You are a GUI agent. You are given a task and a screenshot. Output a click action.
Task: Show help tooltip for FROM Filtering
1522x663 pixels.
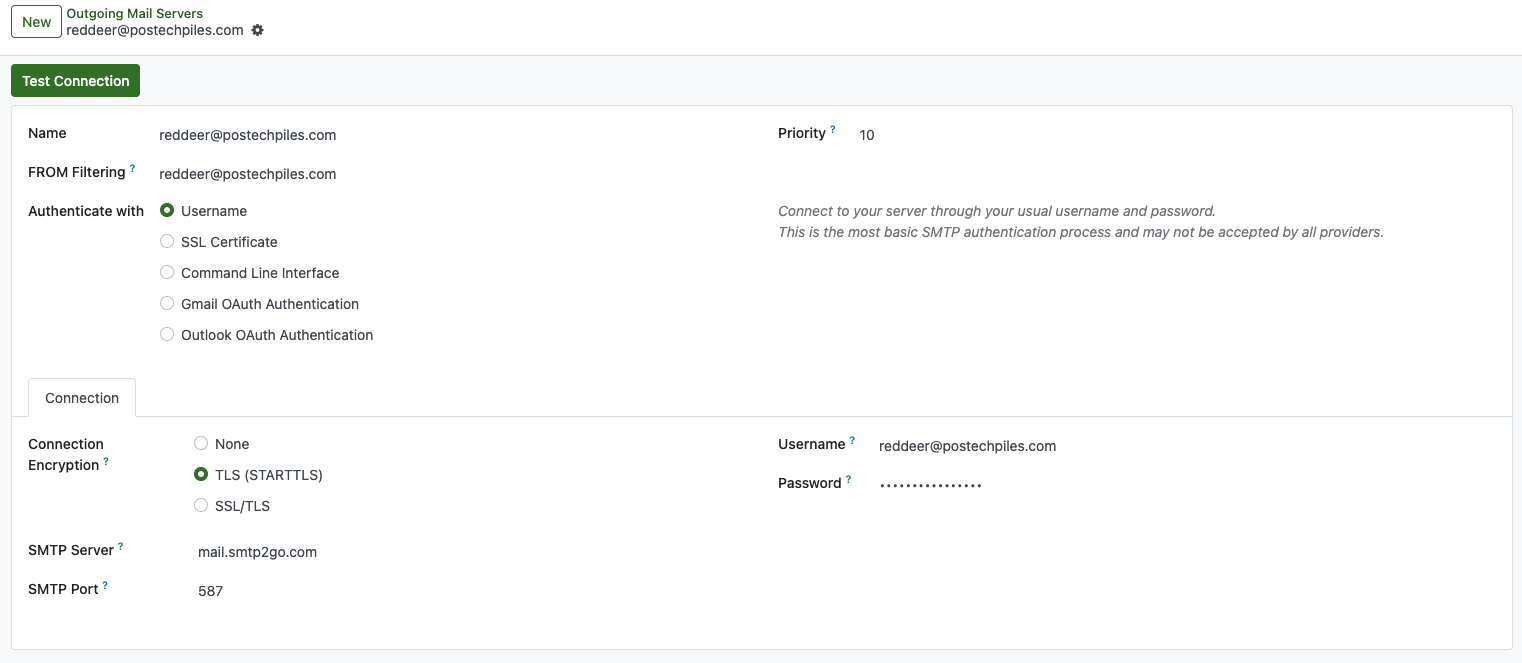tap(133, 169)
